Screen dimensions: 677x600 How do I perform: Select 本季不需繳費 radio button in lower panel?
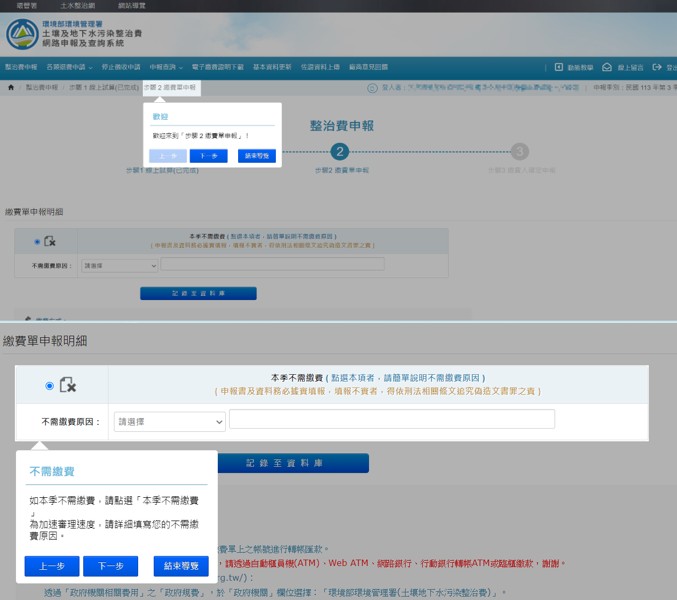tap(49, 385)
